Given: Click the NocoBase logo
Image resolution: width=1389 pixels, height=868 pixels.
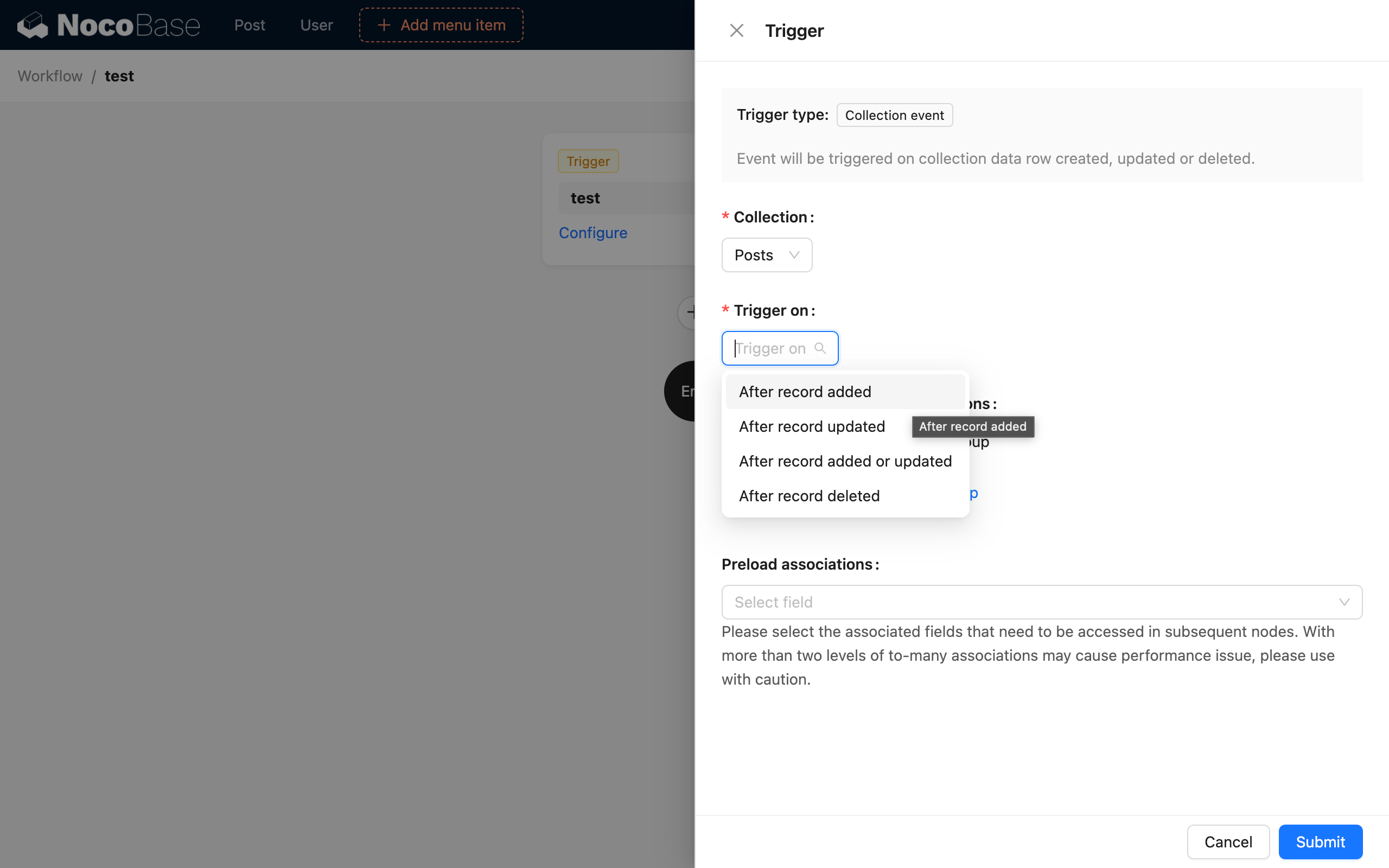Looking at the screenshot, I should point(109,25).
